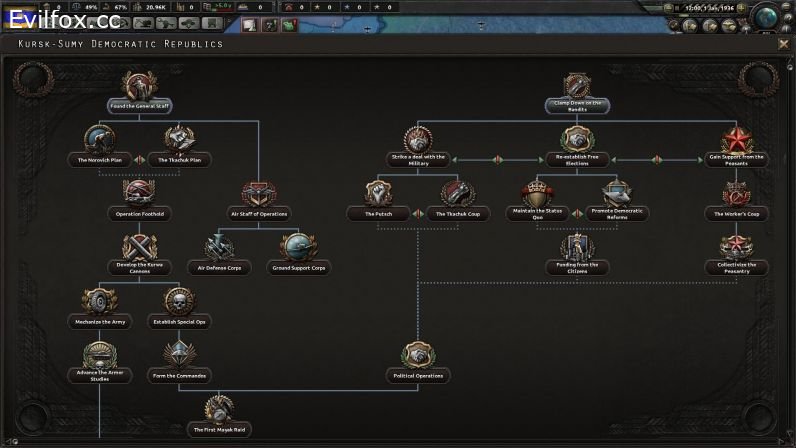Viewport: 796px width, 448px height.
Task: Open the Political Operations focus
Action: click(418, 359)
